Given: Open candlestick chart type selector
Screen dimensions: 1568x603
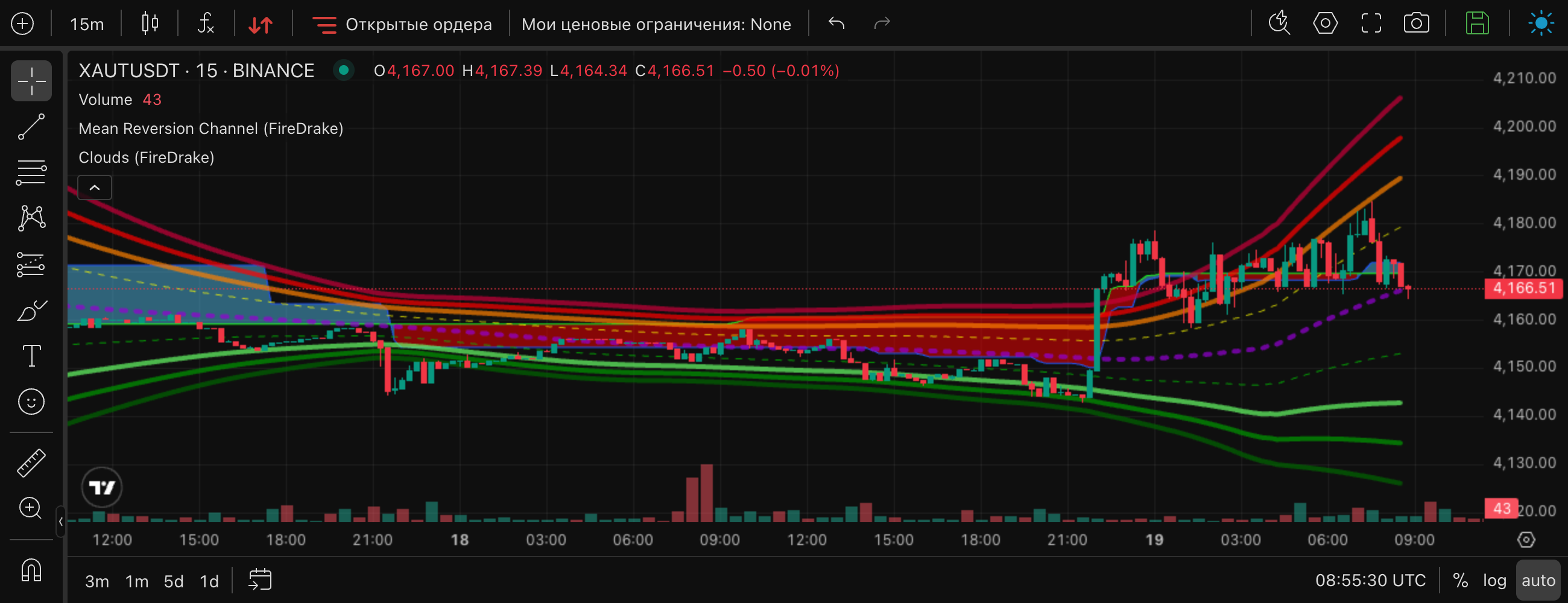Looking at the screenshot, I should (150, 24).
